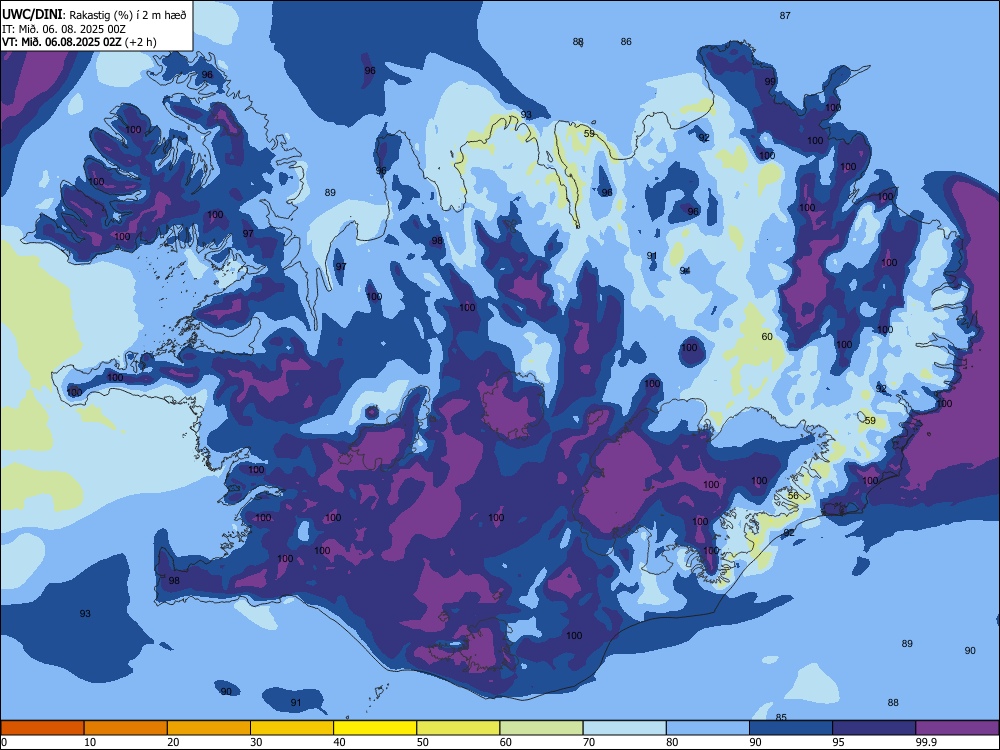The width and height of the screenshot is (1000, 750).
Task: Click the legend tick label 10
Action: click(90, 742)
